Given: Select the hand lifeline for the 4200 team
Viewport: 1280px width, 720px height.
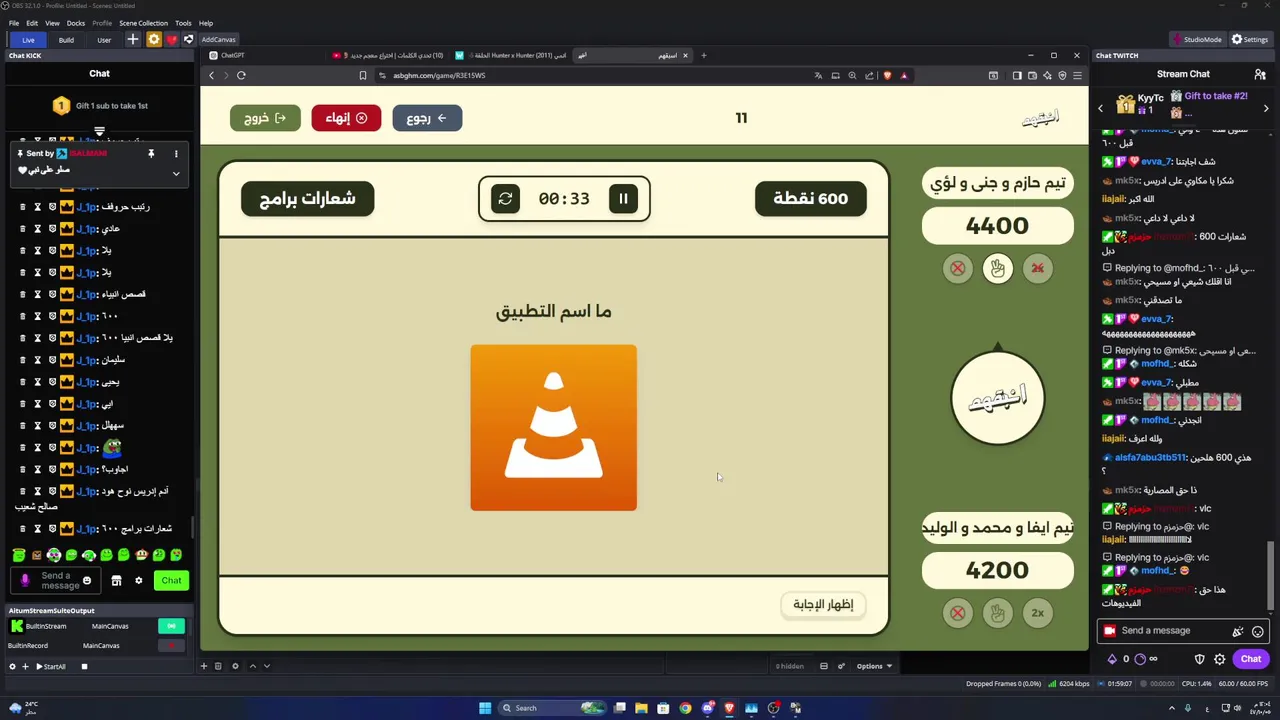Looking at the screenshot, I should tap(997, 613).
